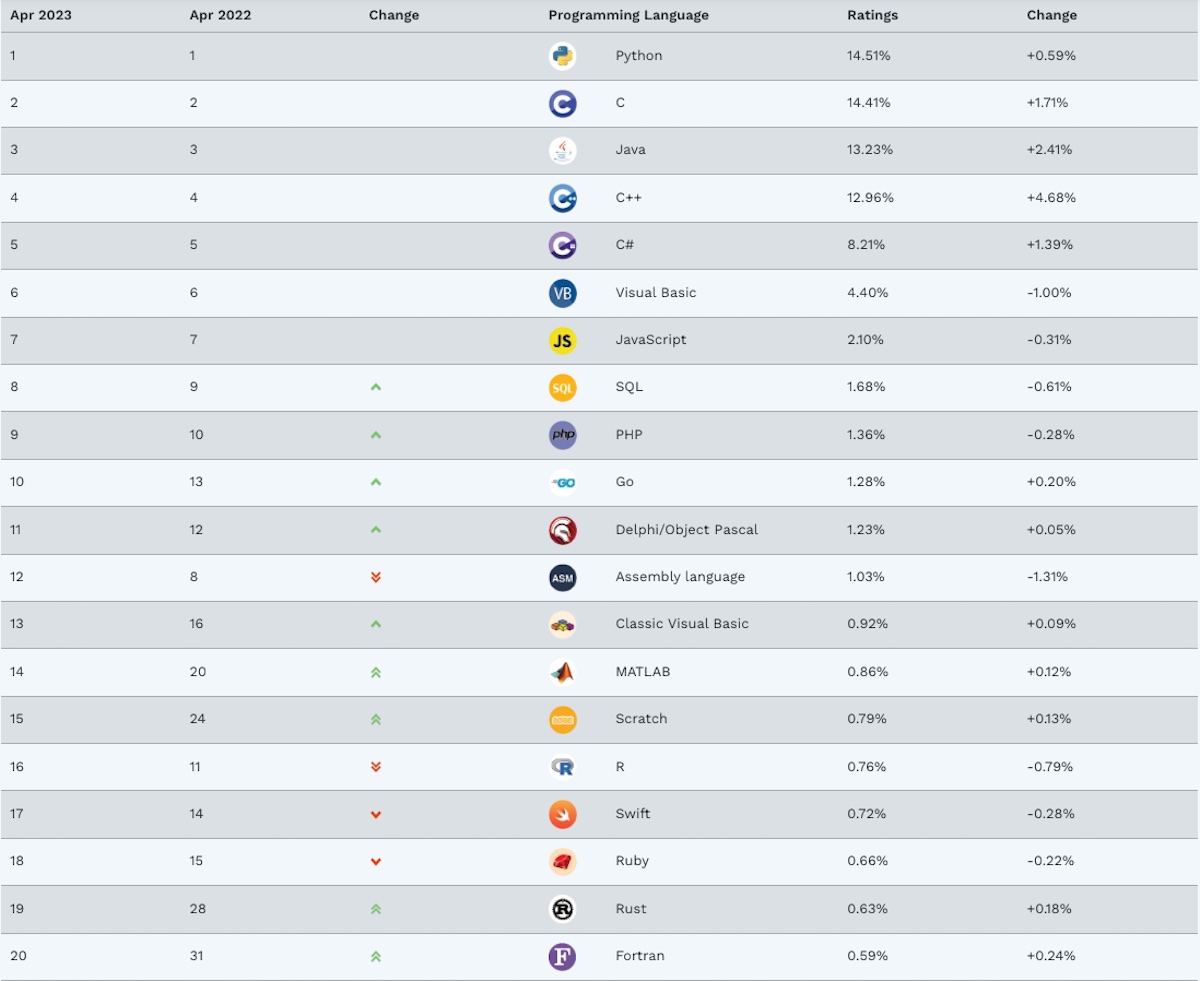Click the yellow JavaScript JS icon
The height and width of the screenshot is (981, 1200).
[x=562, y=340]
